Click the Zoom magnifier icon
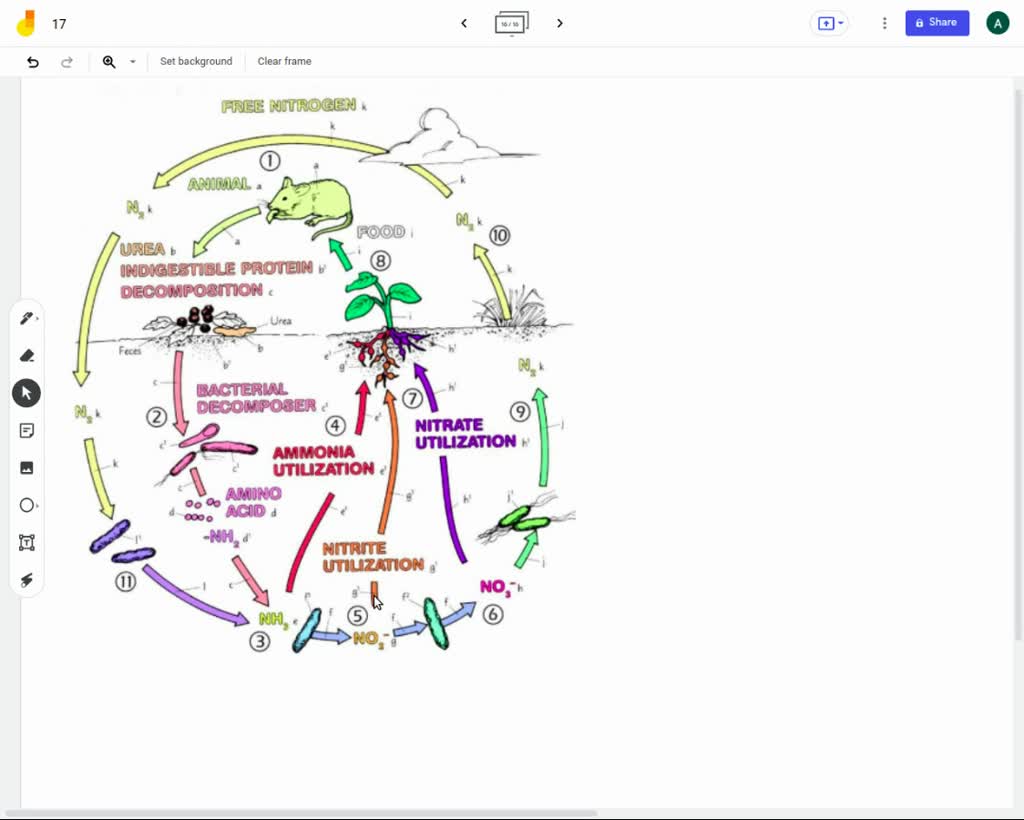This screenshot has width=1024, height=820. click(x=109, y=61)
